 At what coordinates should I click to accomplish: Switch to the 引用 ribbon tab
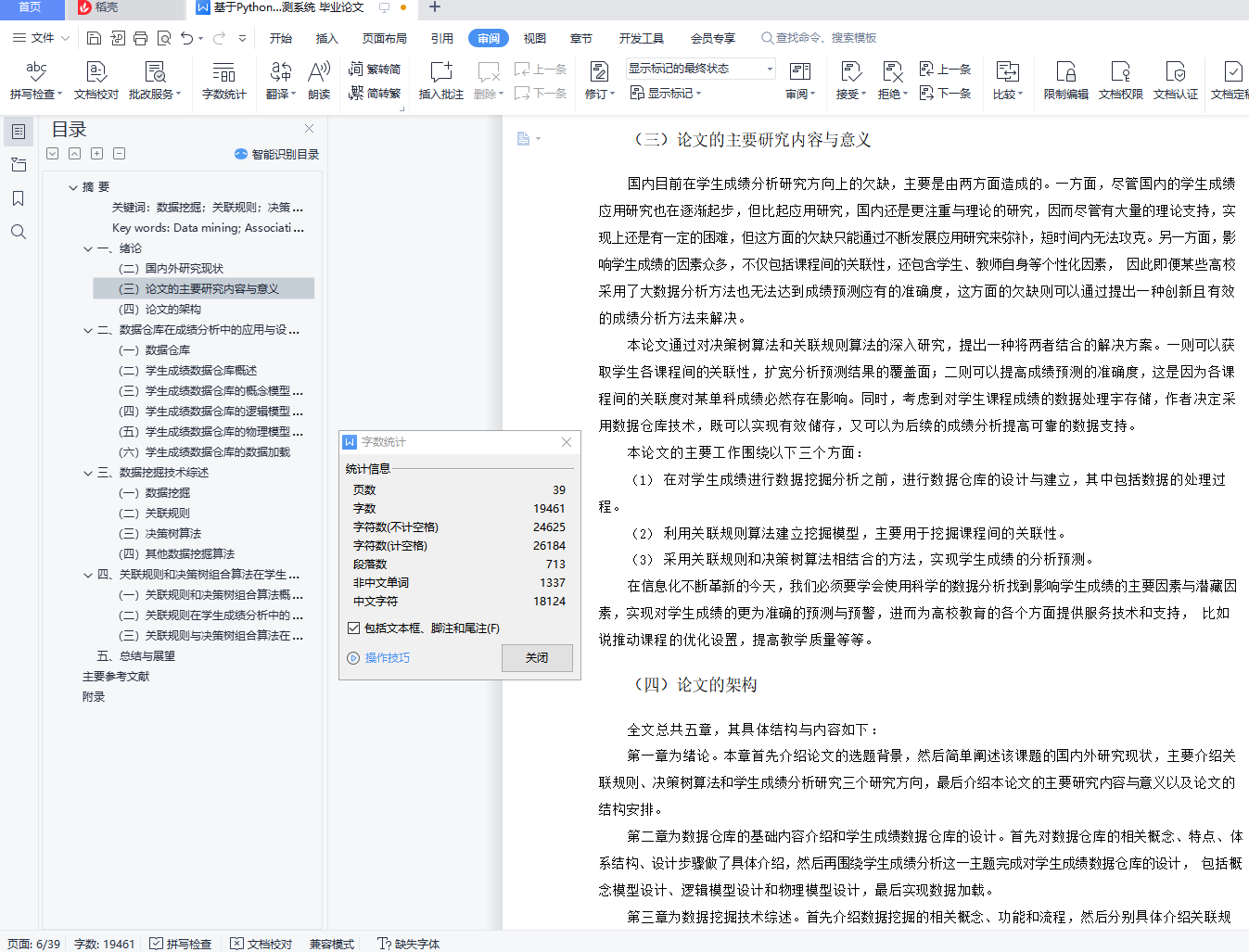442,38
